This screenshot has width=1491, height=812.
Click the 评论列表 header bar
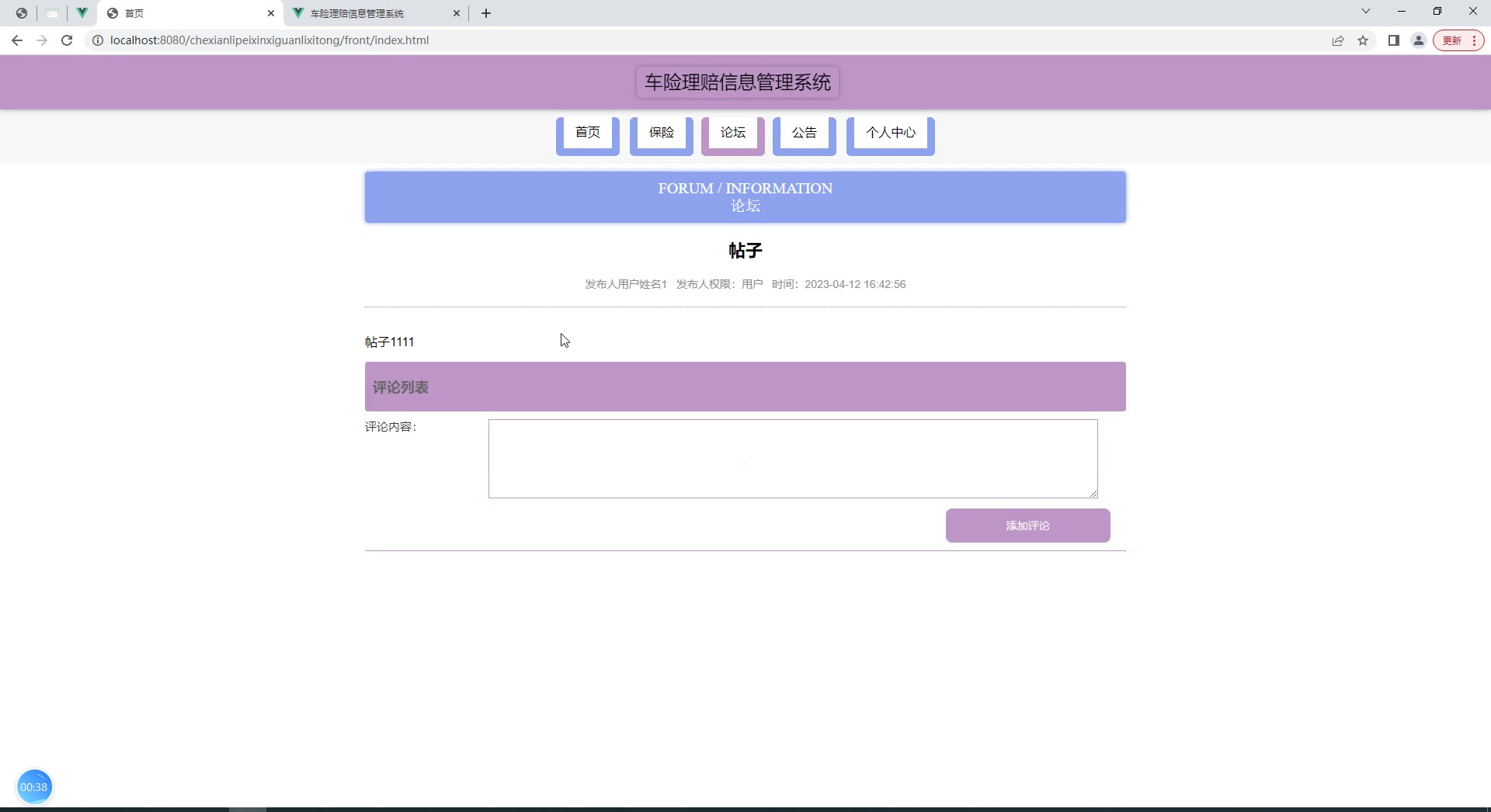(x=745, y=387)
